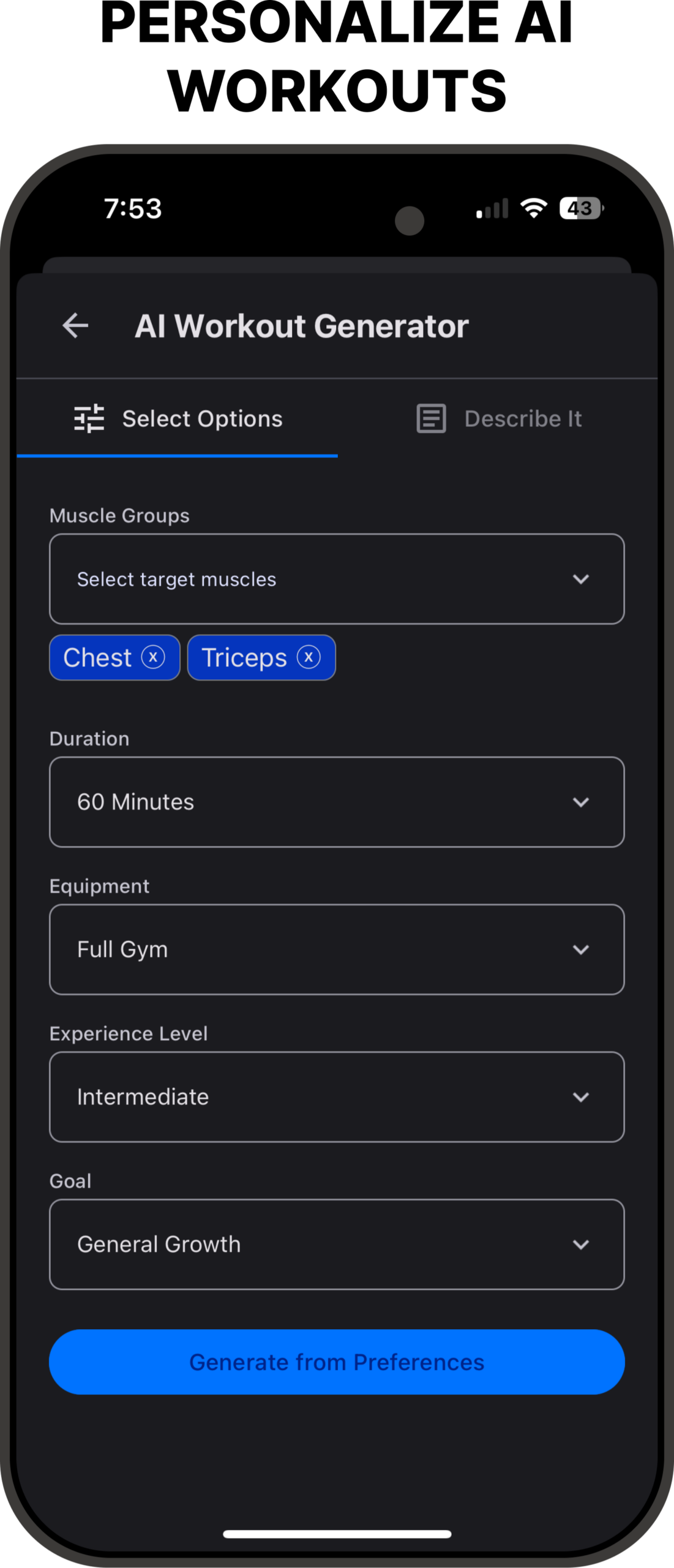The height and width of the screenshot is (1568, 674).
Task: Open the 60 Minutes duration dropdown
Action: 337,802
